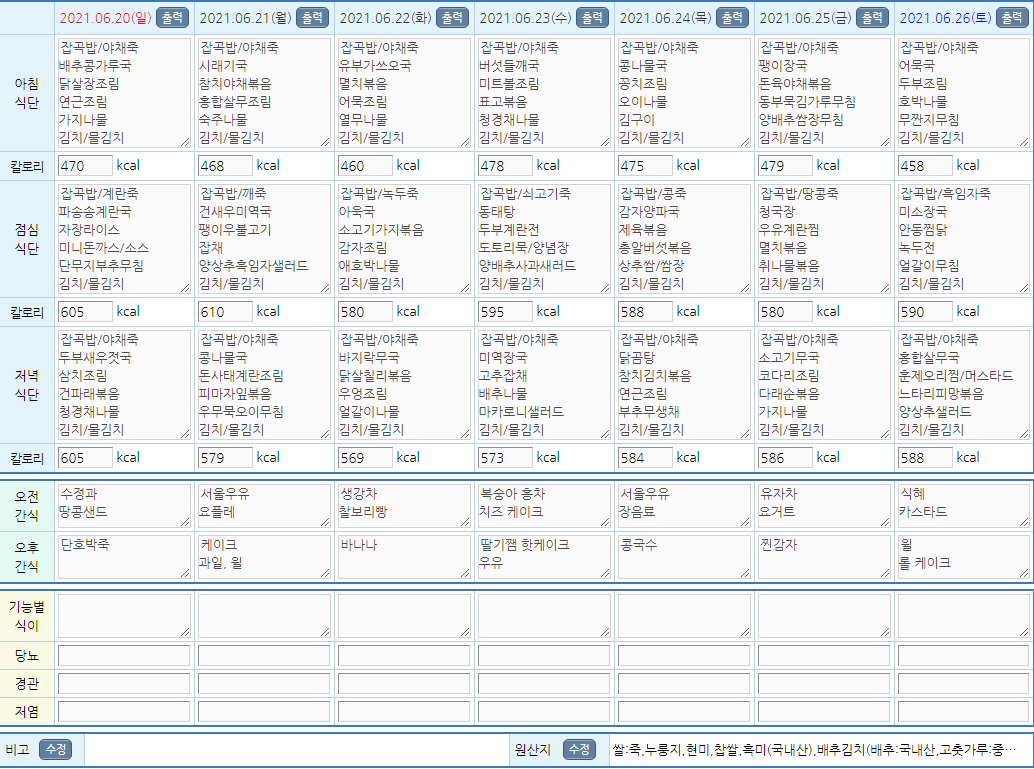Click Sunday 당뇨 input field
This screenshot has width=1034, height=769.
coord(124,656)
